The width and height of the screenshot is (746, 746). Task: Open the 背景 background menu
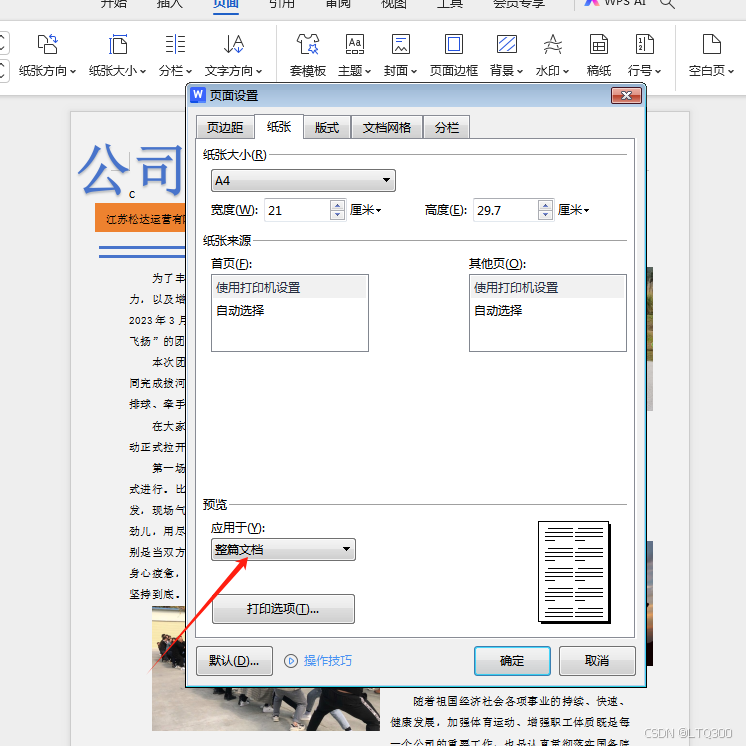506,55
